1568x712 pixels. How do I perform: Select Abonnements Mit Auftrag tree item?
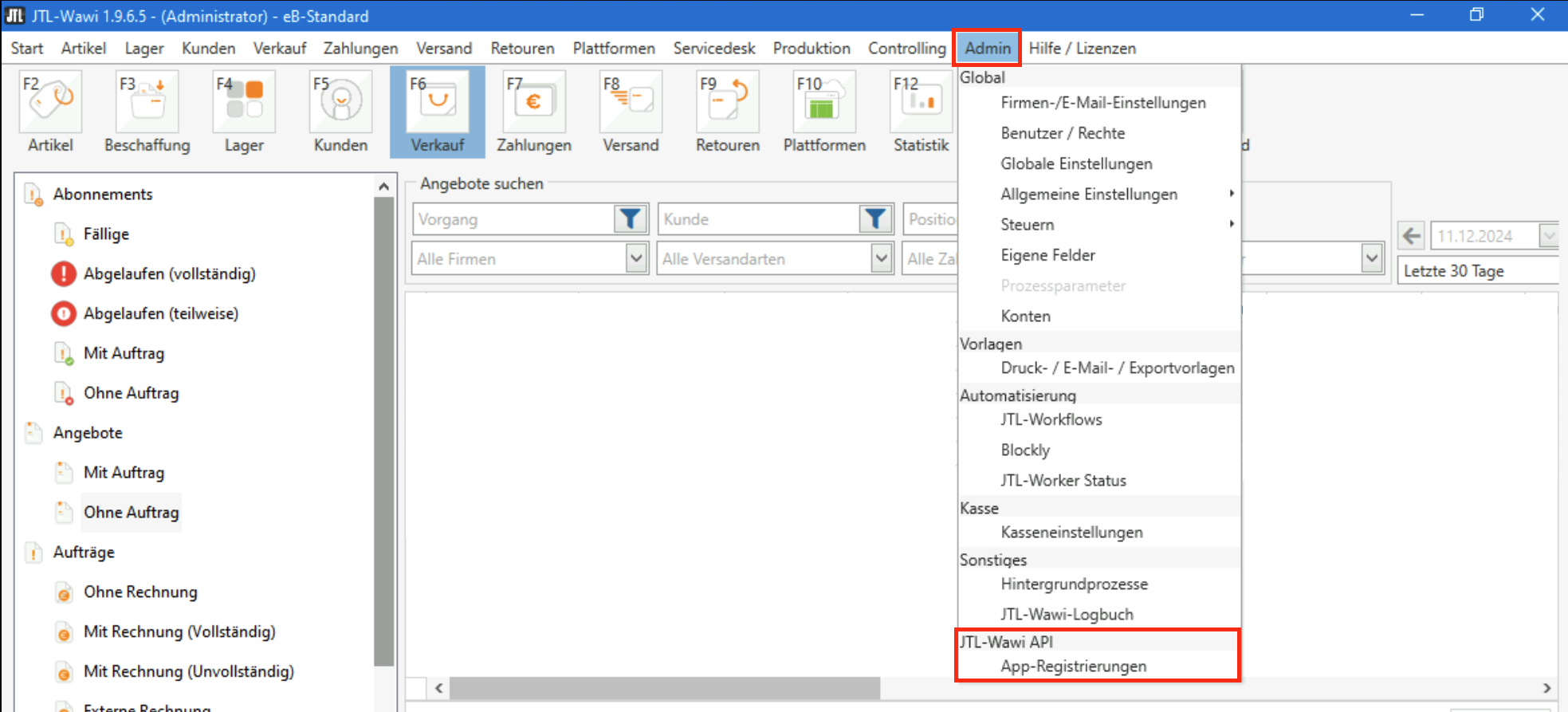[x=124, y=353]
